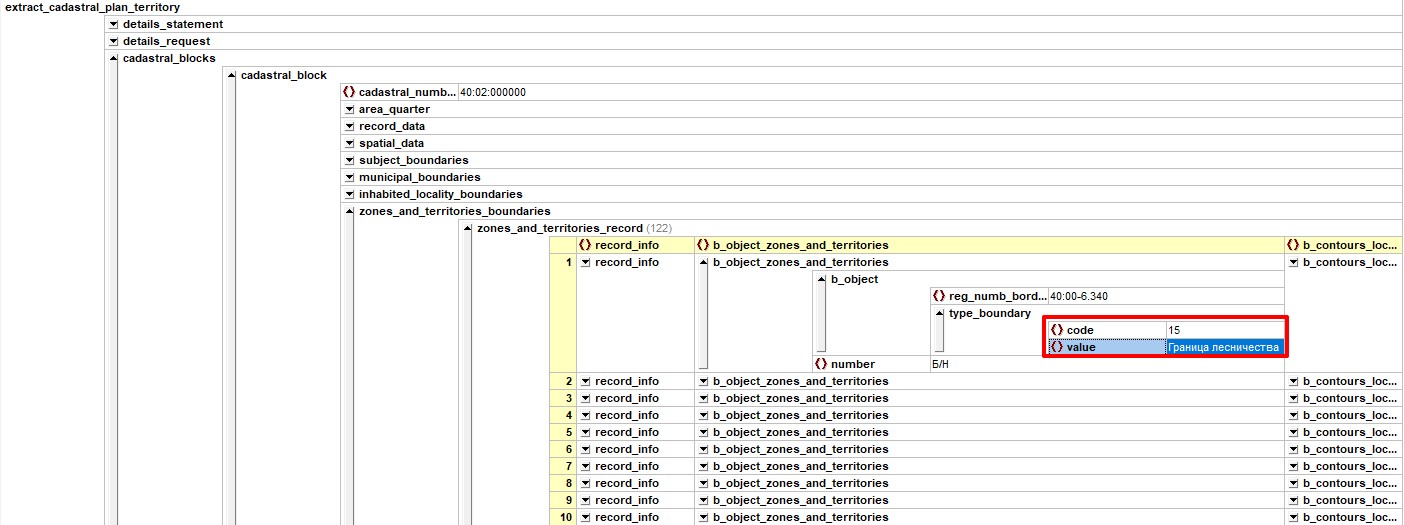Expand b_object_zones_and_territories in row 3
This screenshot has width=1404, height=525.
point(703,398)
